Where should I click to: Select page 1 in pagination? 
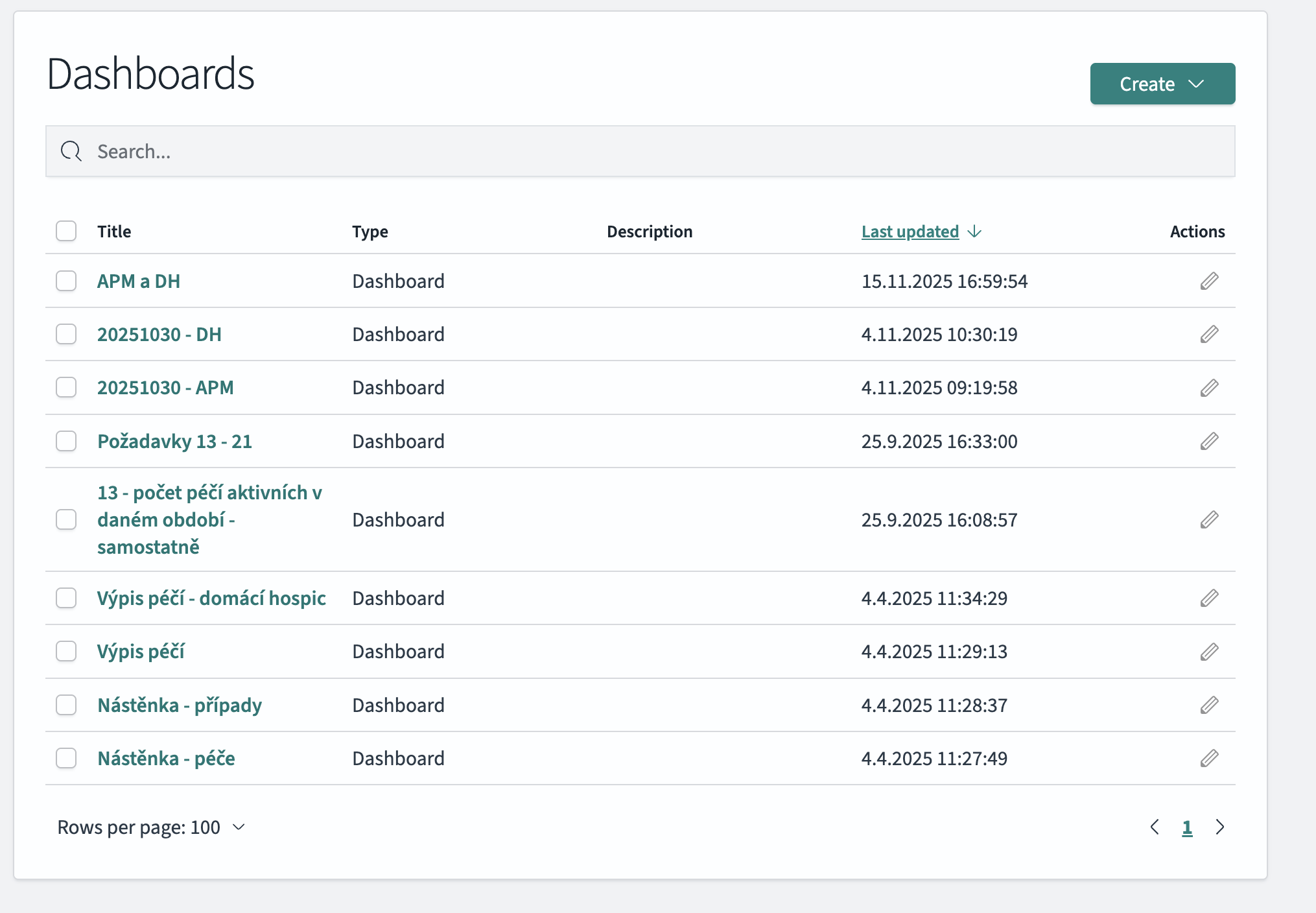pos(1187,827)
